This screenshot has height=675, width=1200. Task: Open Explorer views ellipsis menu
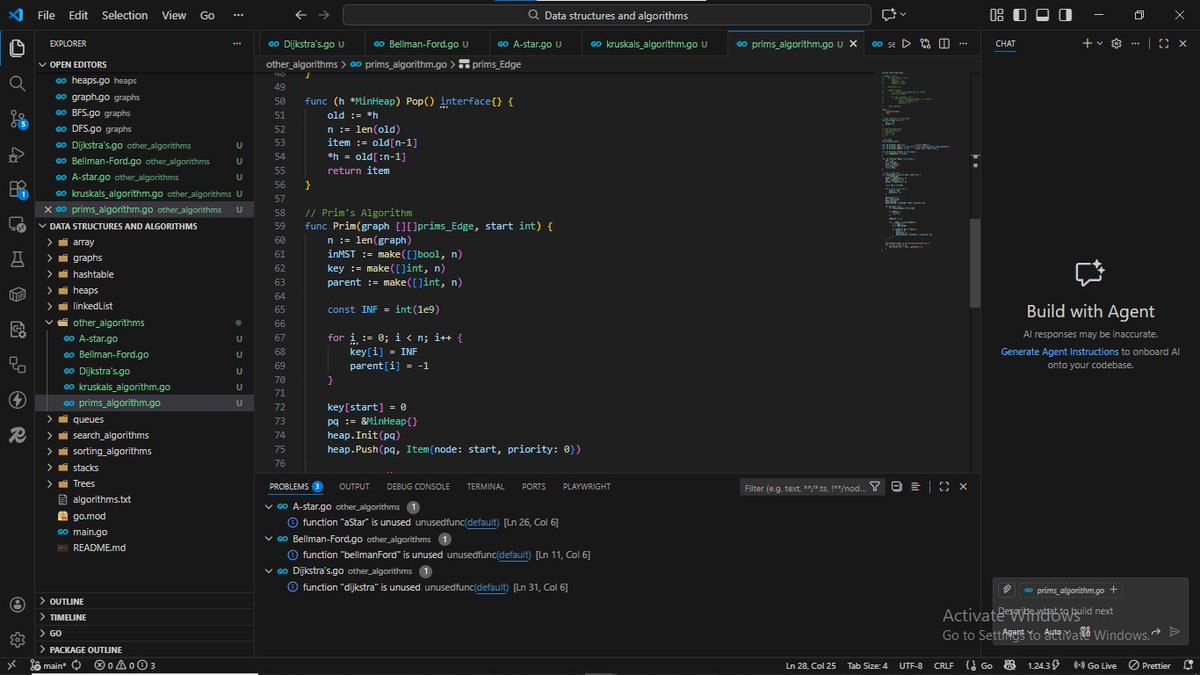click(x=237, y=44)
